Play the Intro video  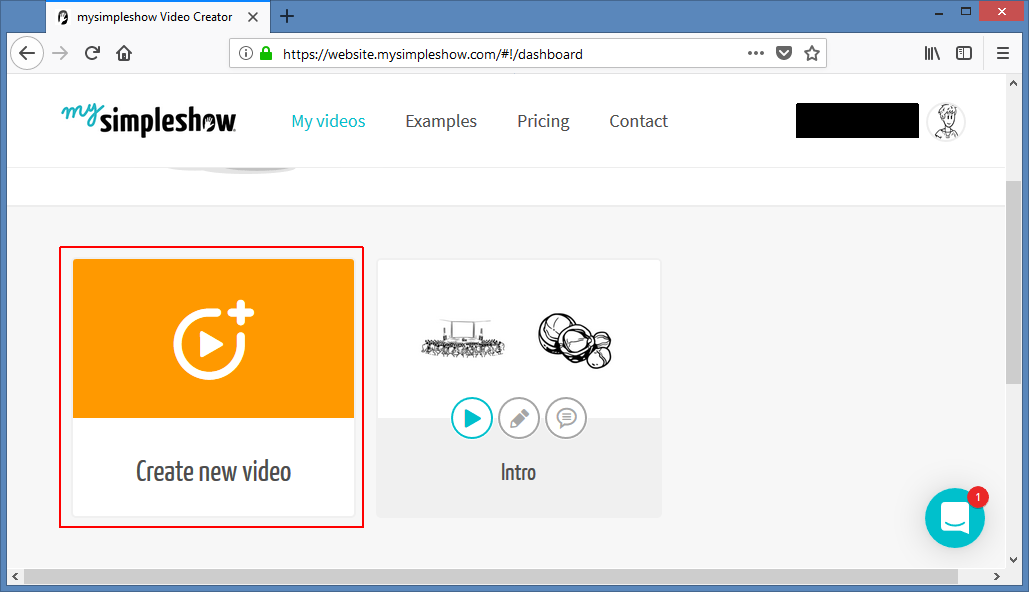pos(472,418)
